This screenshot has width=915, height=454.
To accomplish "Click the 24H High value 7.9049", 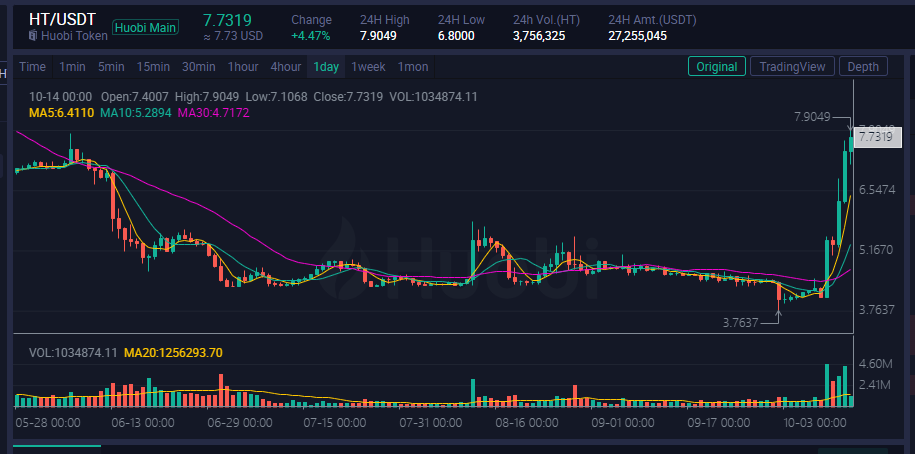I will 378,36.
